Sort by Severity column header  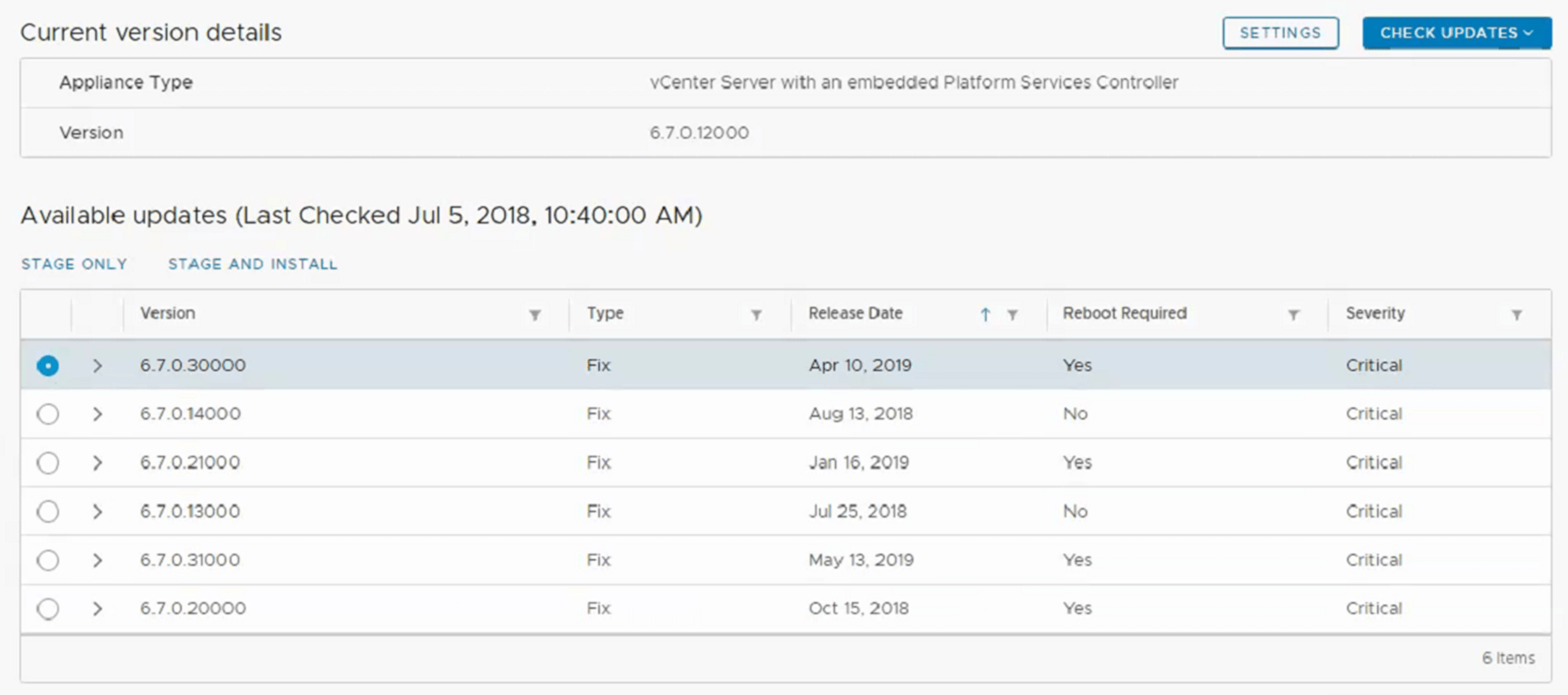pyautogui.click(x=1375, y=313)
